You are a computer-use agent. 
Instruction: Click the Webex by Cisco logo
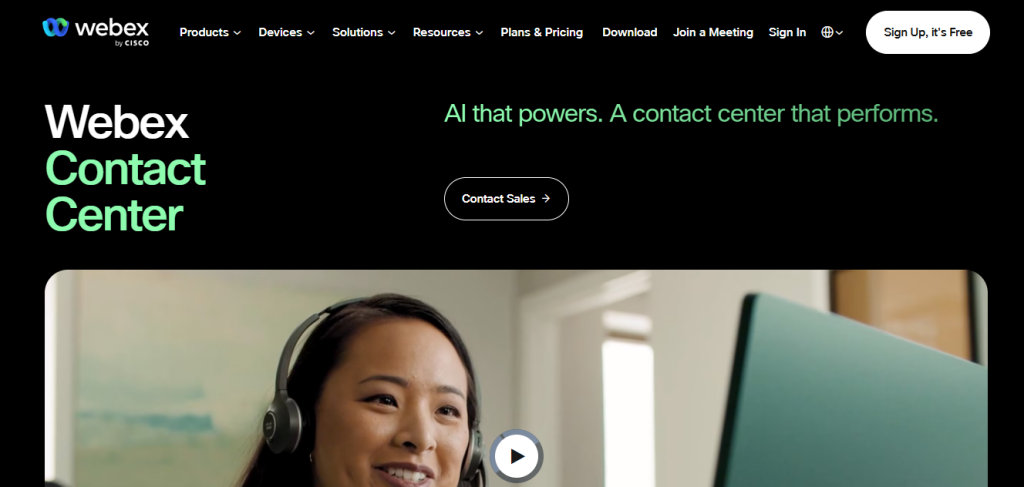[96, 31]
